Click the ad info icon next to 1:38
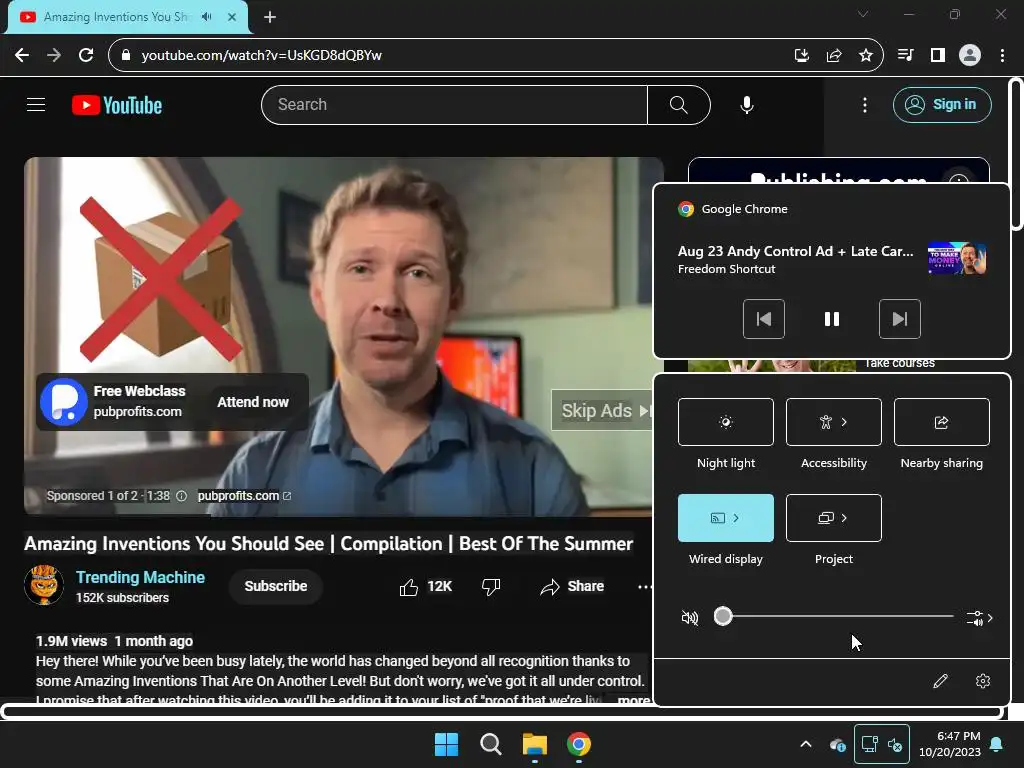 [x=182, y=496]
